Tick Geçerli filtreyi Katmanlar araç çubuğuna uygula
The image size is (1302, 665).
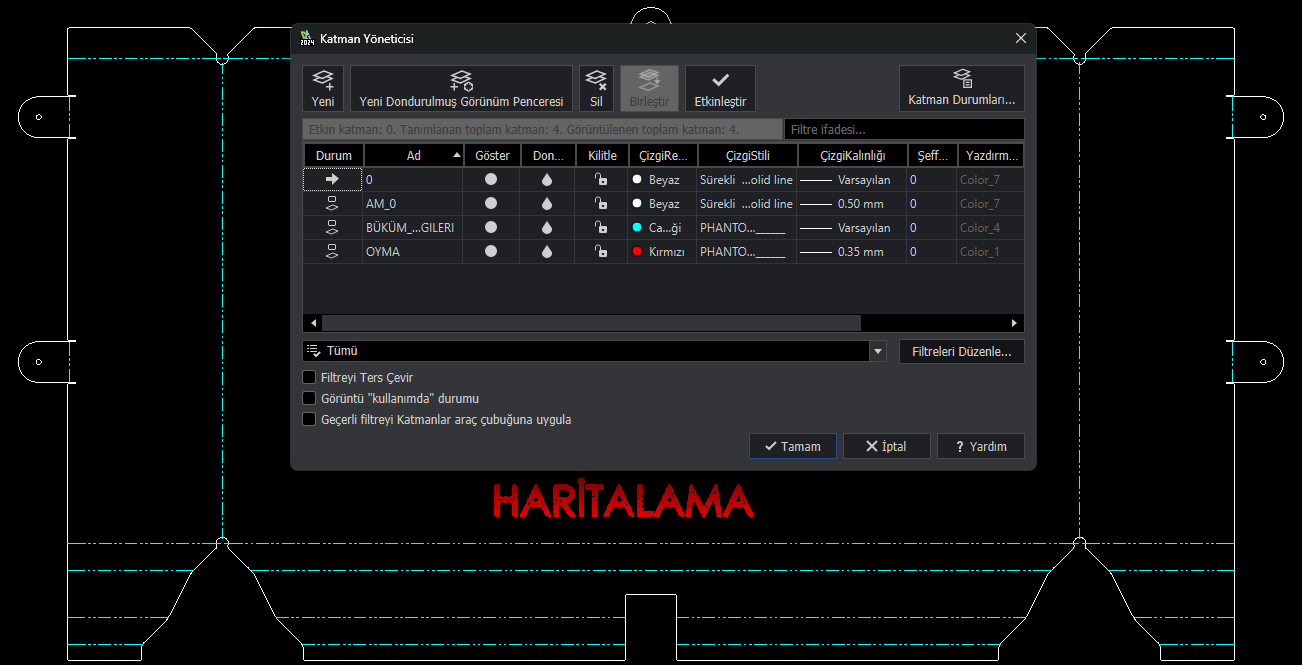[x=309, y=420]
